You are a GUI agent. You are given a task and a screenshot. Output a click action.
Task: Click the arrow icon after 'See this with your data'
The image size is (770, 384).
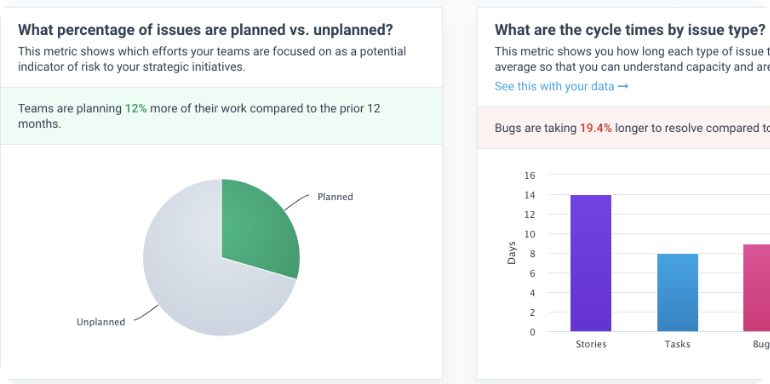pyautogui.click(x=623, y=86)
